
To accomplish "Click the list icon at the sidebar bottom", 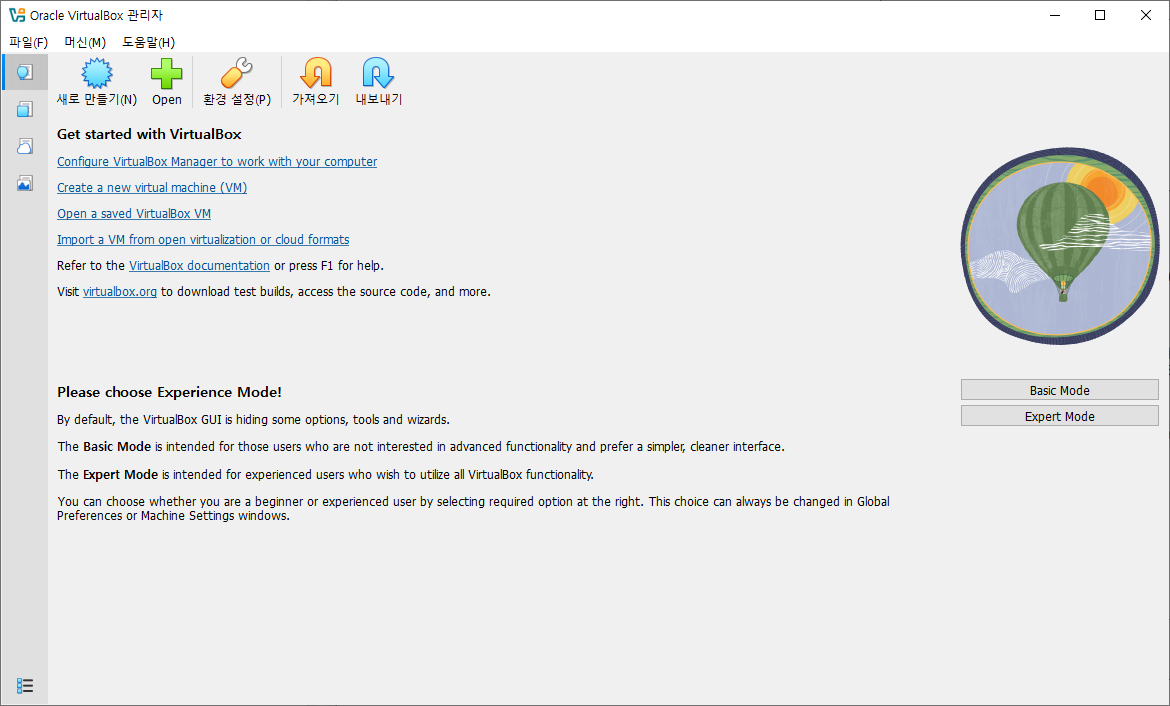I will 25,685.
